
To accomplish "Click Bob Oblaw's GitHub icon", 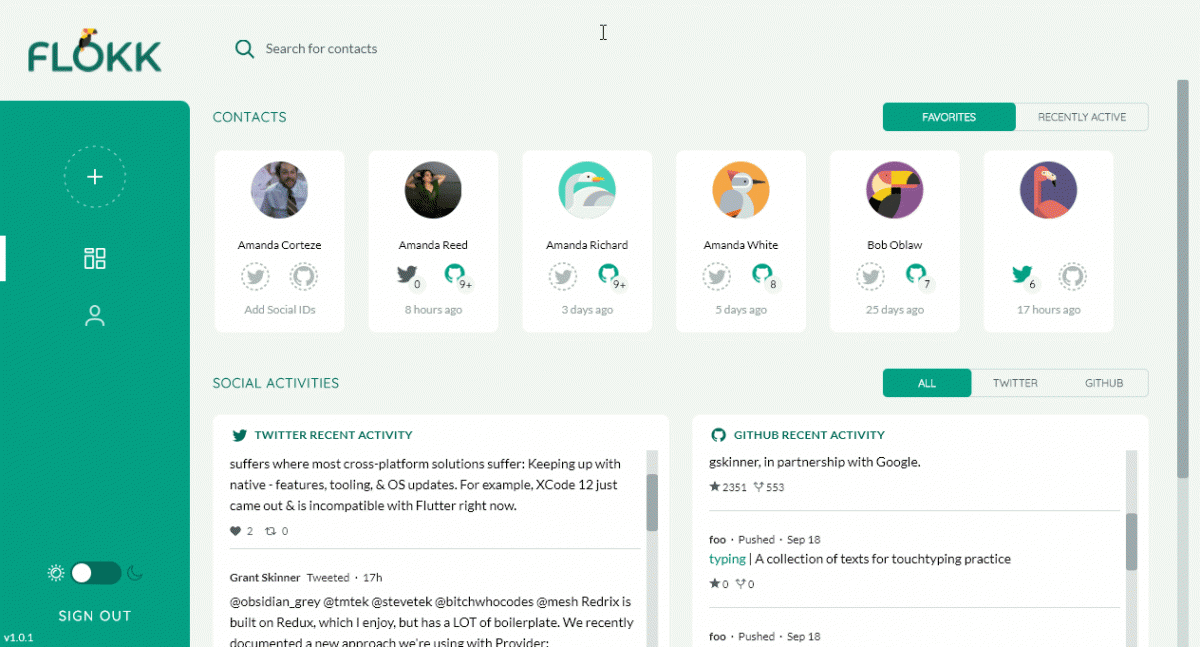I will coord(918,275).
